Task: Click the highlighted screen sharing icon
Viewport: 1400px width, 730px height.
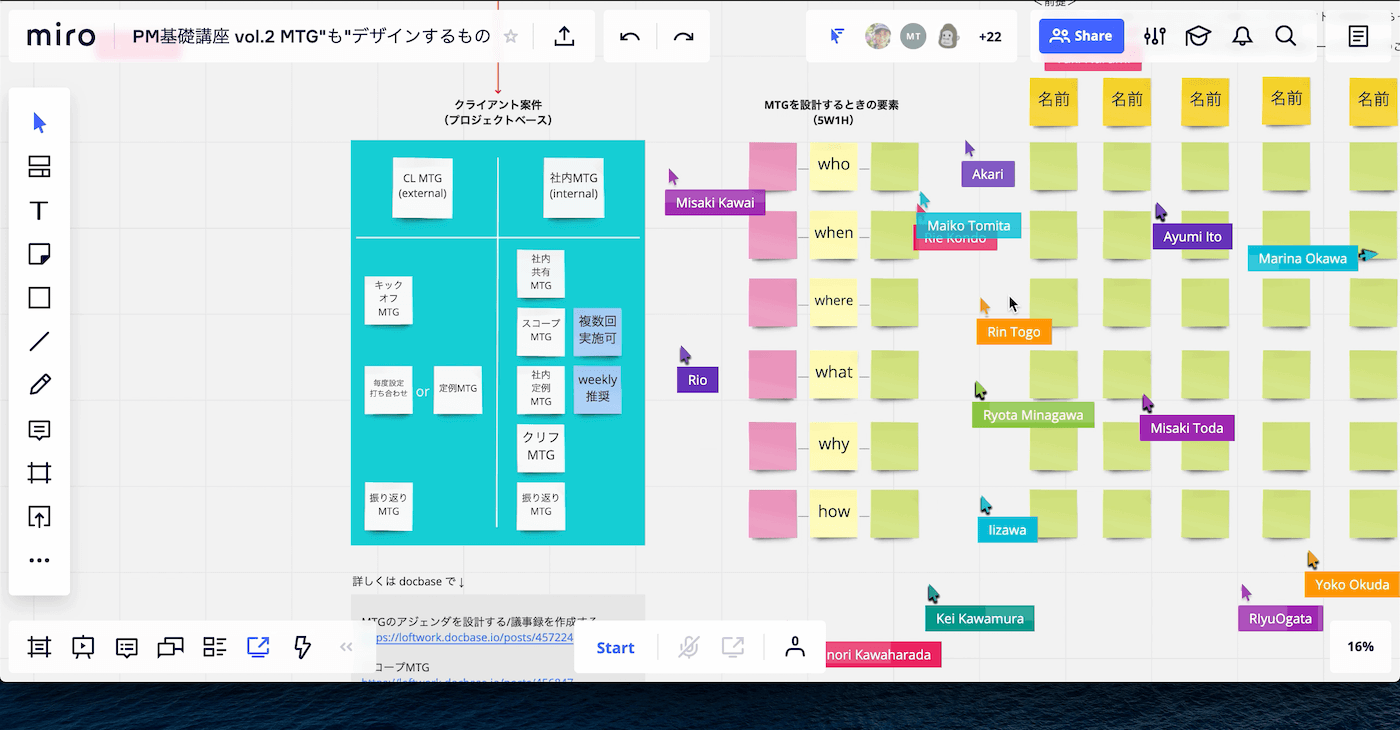Action: 258,647
